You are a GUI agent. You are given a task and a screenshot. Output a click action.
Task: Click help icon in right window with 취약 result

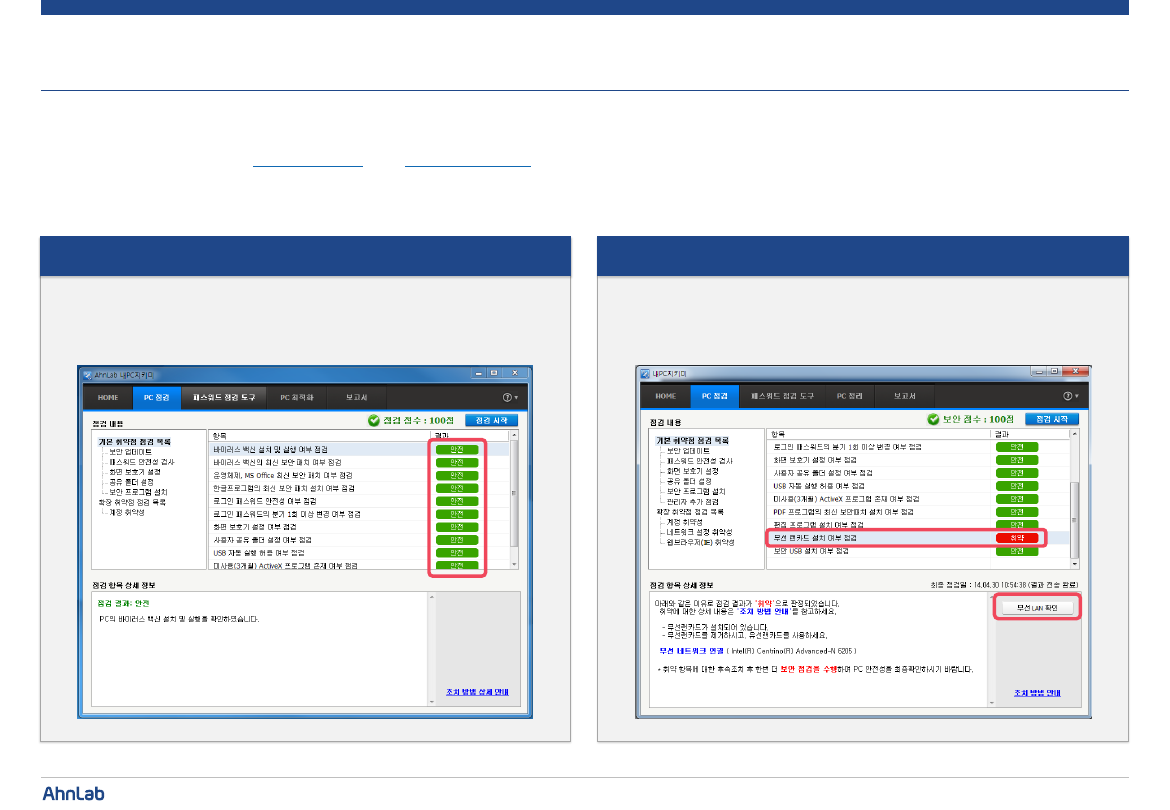tap(1068, 397)
